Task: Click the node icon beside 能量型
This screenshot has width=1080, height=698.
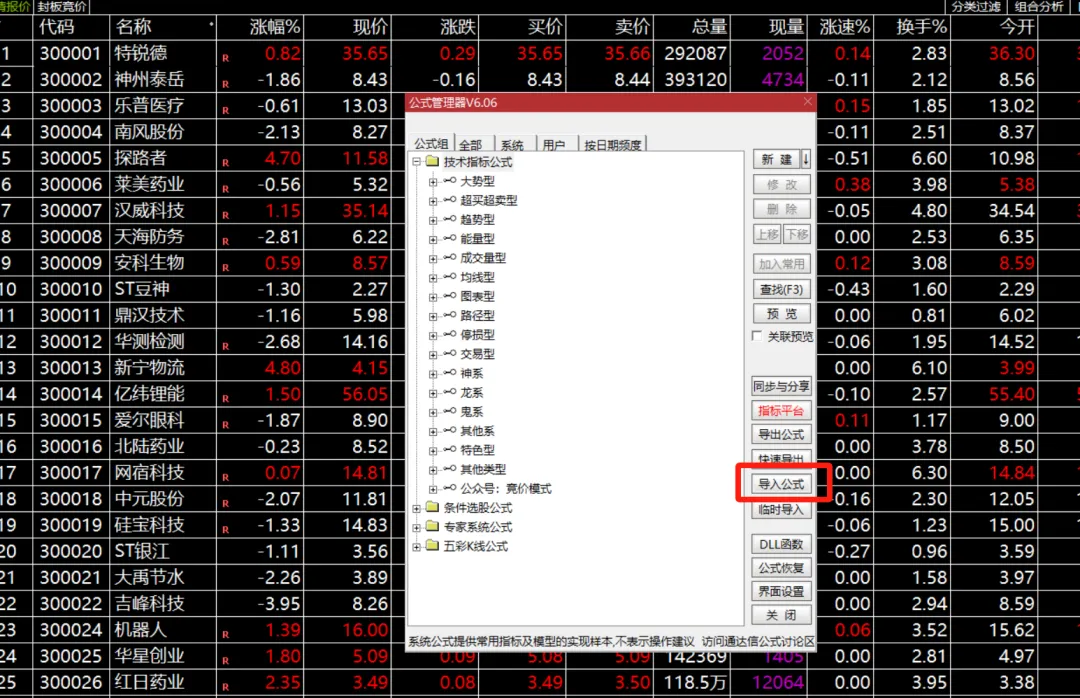Action: tap(449, 238)
